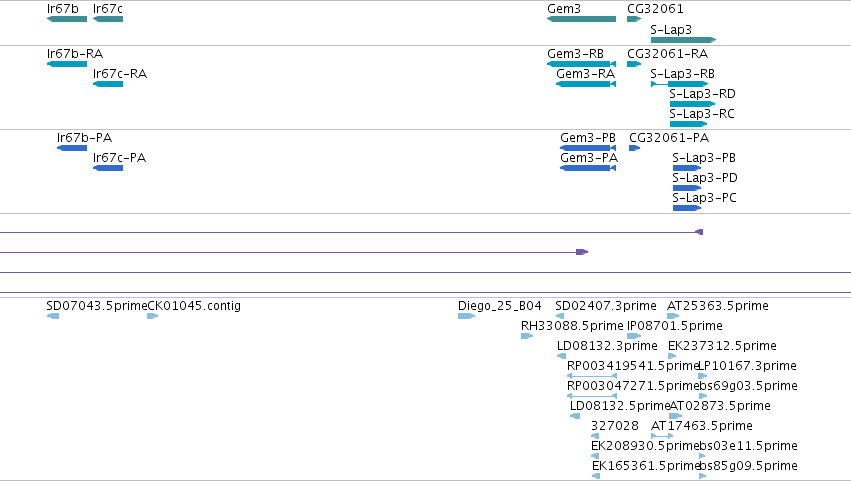The width and height of the screenshot is (851, 481).
Task: Select the Gem3-RB transcript
Action: coord(581,64)
